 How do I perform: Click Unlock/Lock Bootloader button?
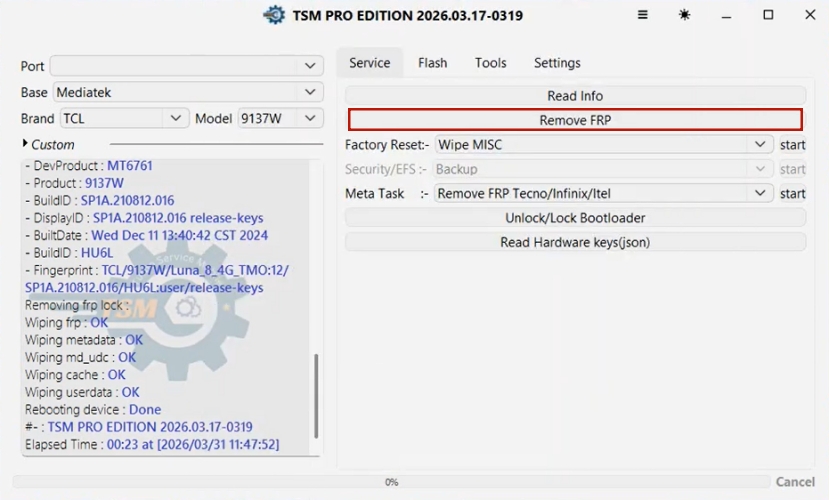[575, 218]
